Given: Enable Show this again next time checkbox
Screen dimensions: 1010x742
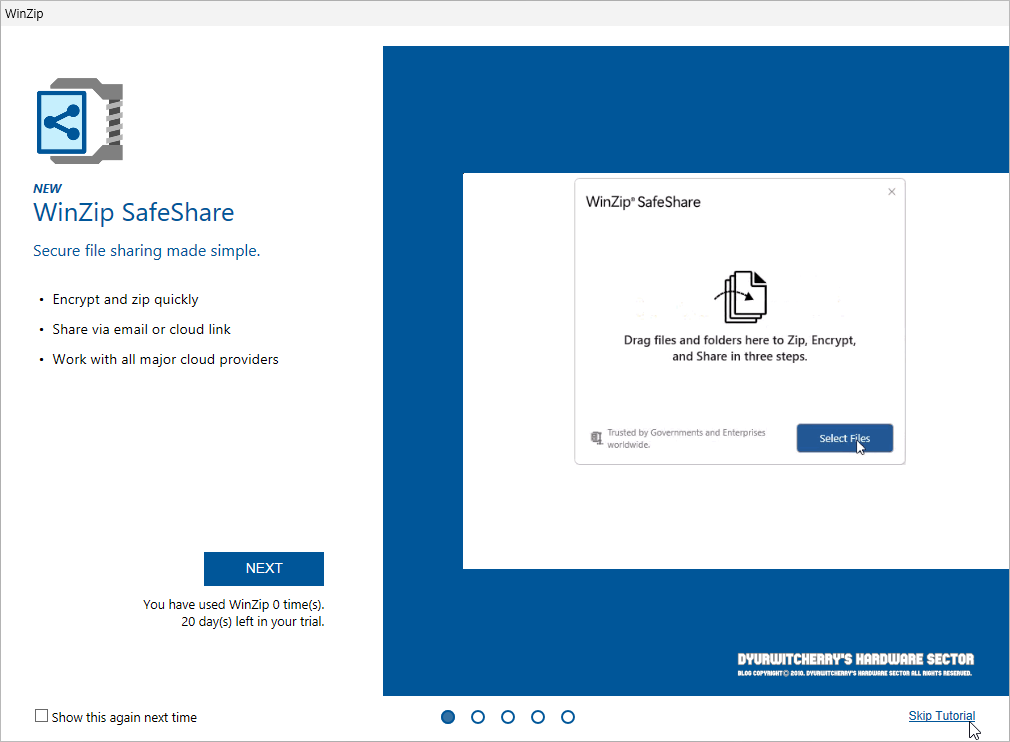Looking at the screenshot, I should [41, 716].
